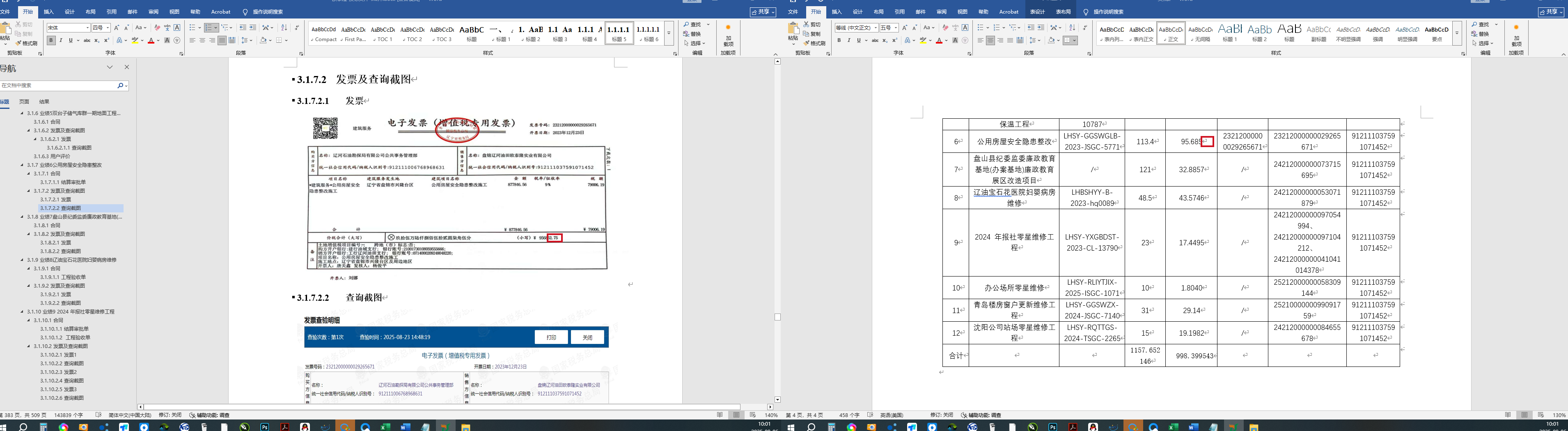Toggle strikethrough in the left Word window
The image size is (1568, 431).
pos(87,40)
